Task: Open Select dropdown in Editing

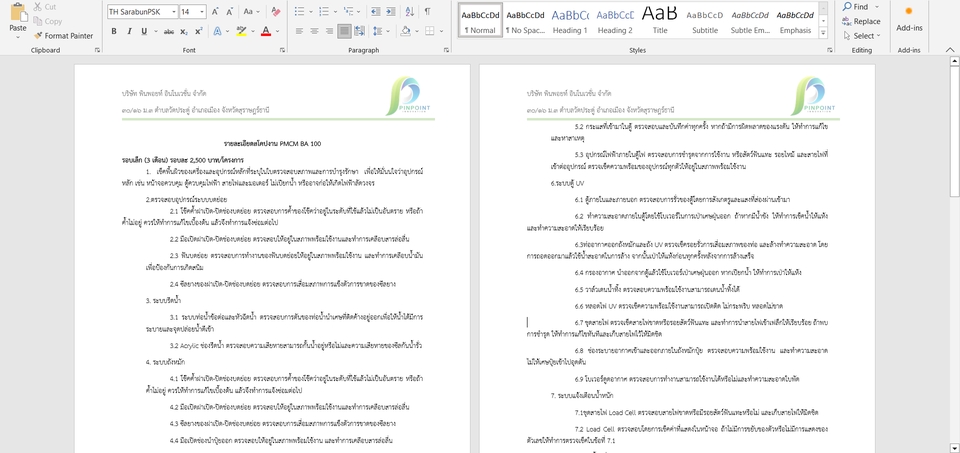Action: coord(861,36)
